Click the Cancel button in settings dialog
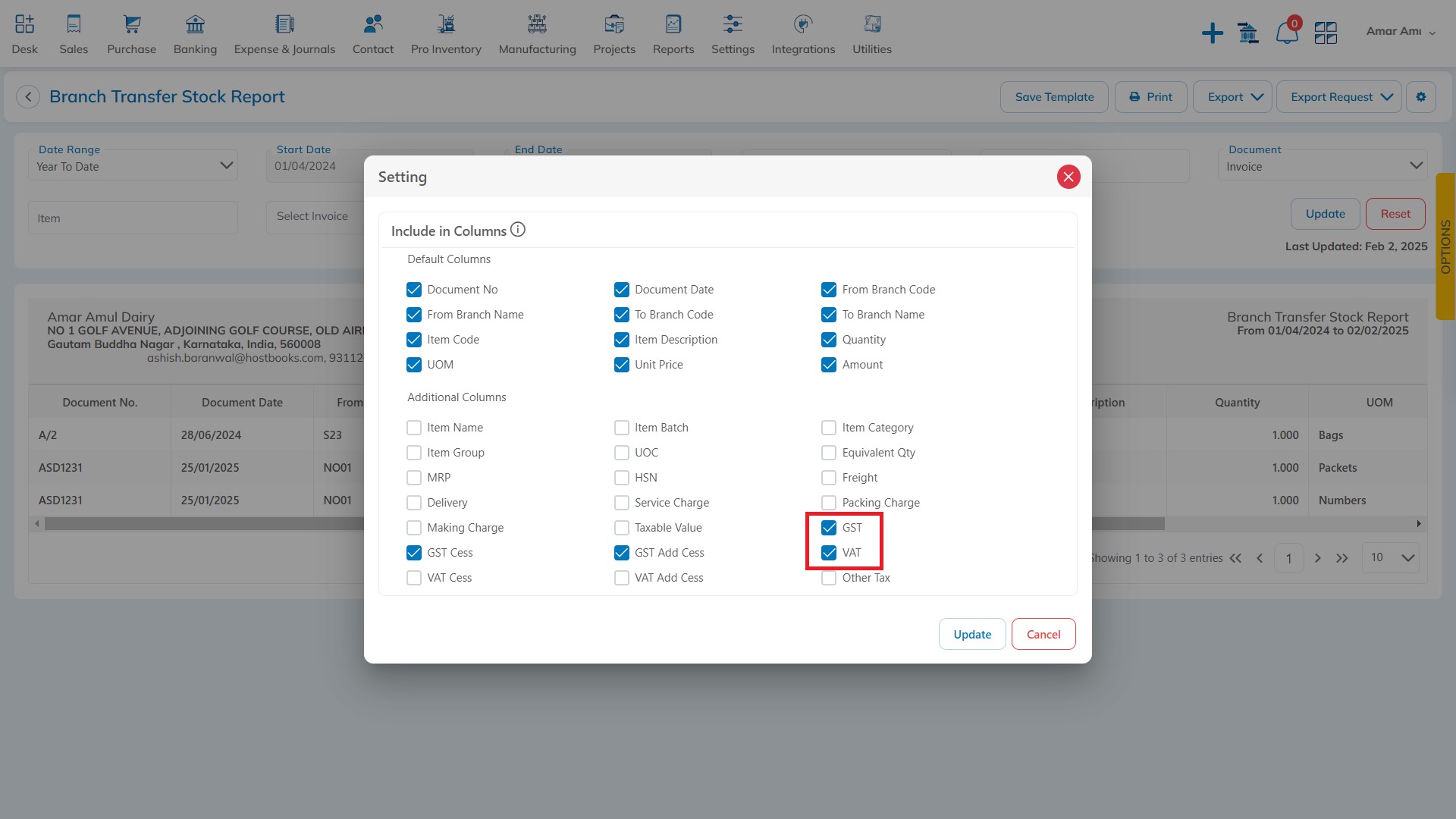The image size is (1456, 819). [1043, 633]
